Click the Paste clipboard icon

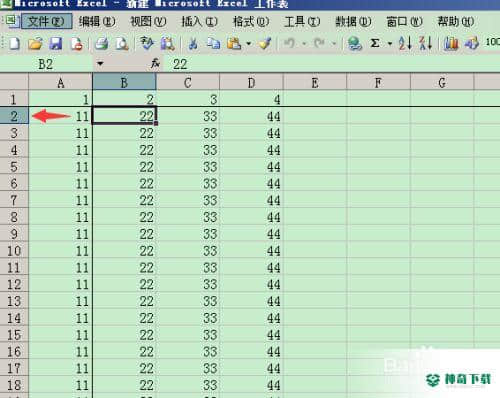click(x=234, y=44)
